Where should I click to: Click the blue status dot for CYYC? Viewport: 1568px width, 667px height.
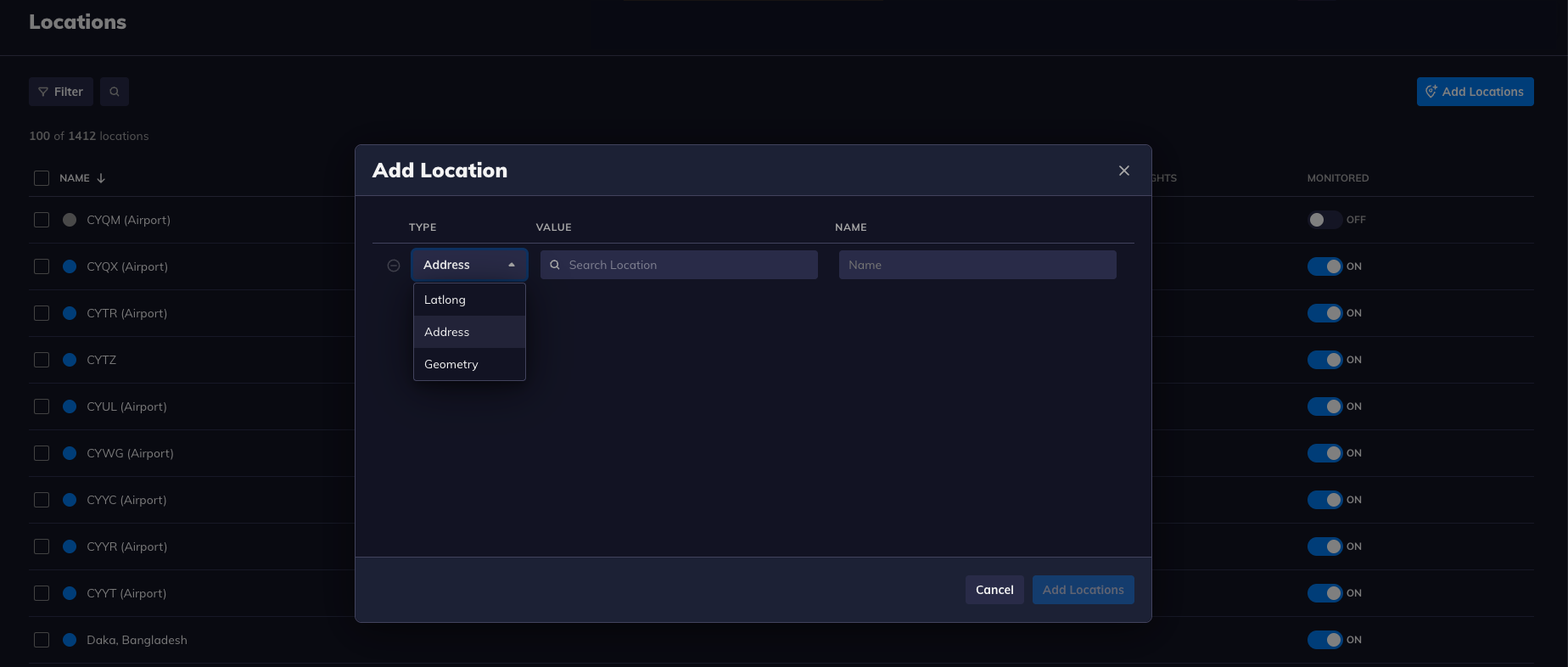(70, 500)
